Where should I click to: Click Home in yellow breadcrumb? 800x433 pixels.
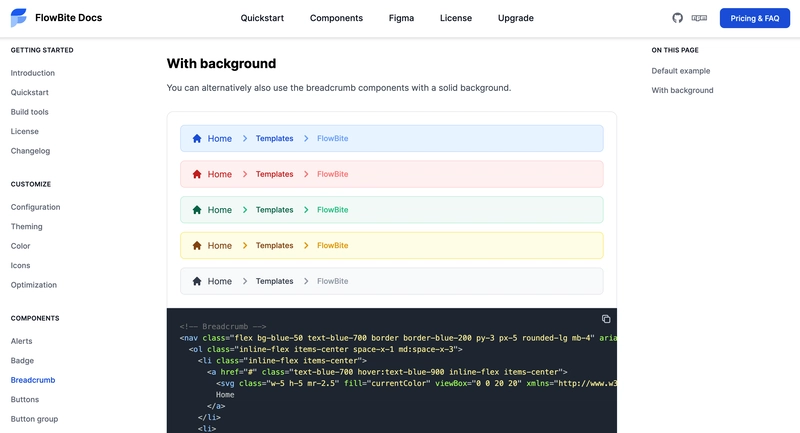coord(219,245)
